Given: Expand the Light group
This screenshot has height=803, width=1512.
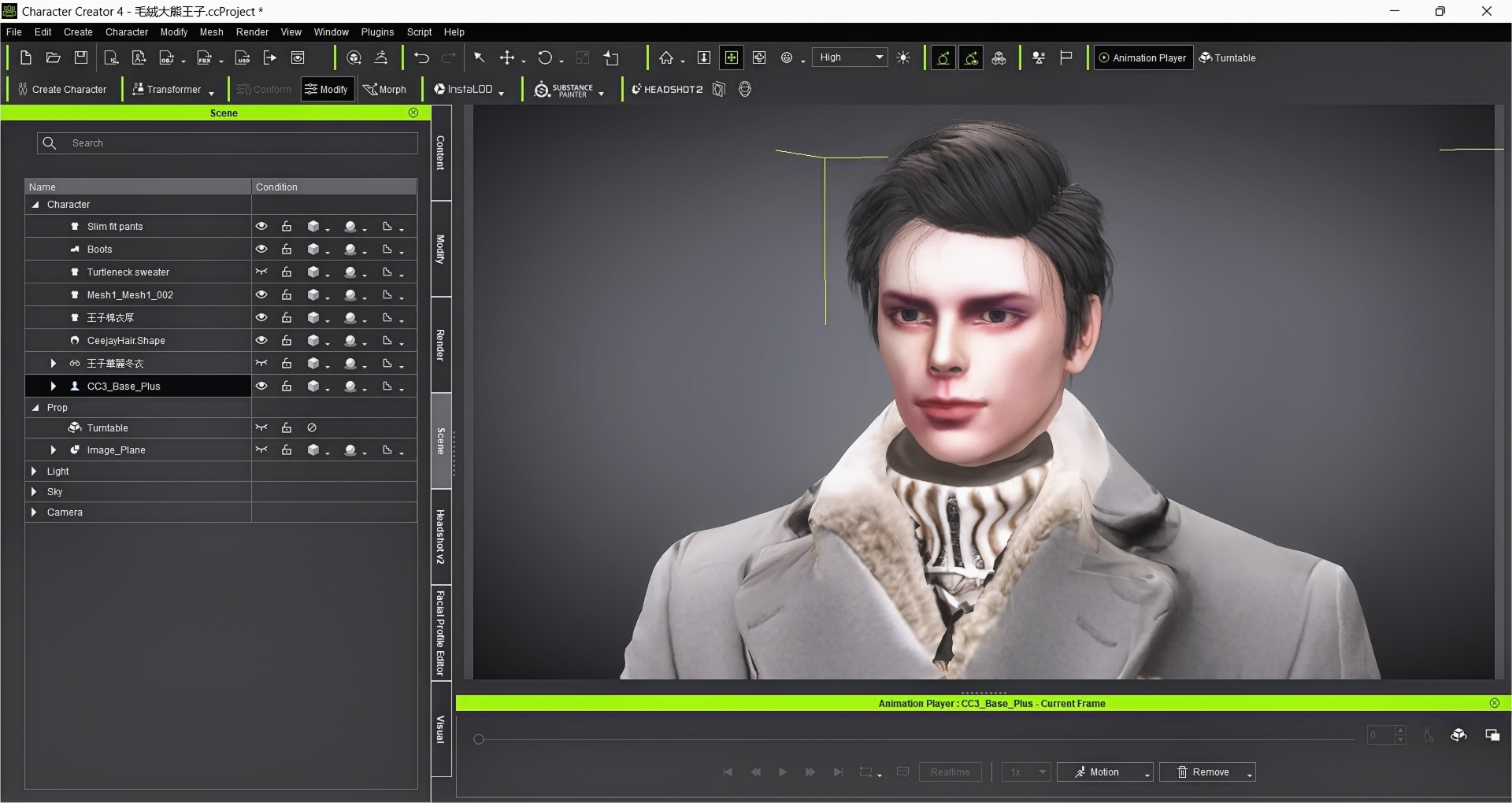Looking at the screenshot, I should [x=34, y=472].
